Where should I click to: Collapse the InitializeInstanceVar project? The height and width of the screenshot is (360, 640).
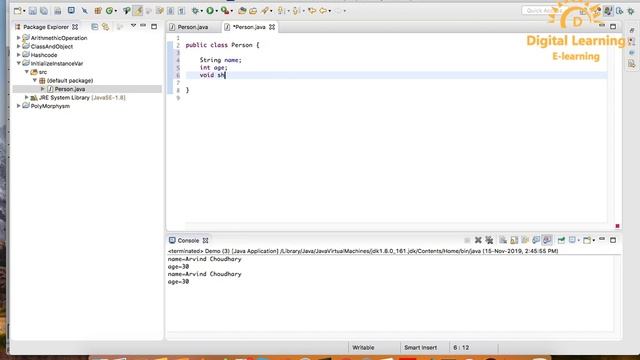tap(18, 63)
